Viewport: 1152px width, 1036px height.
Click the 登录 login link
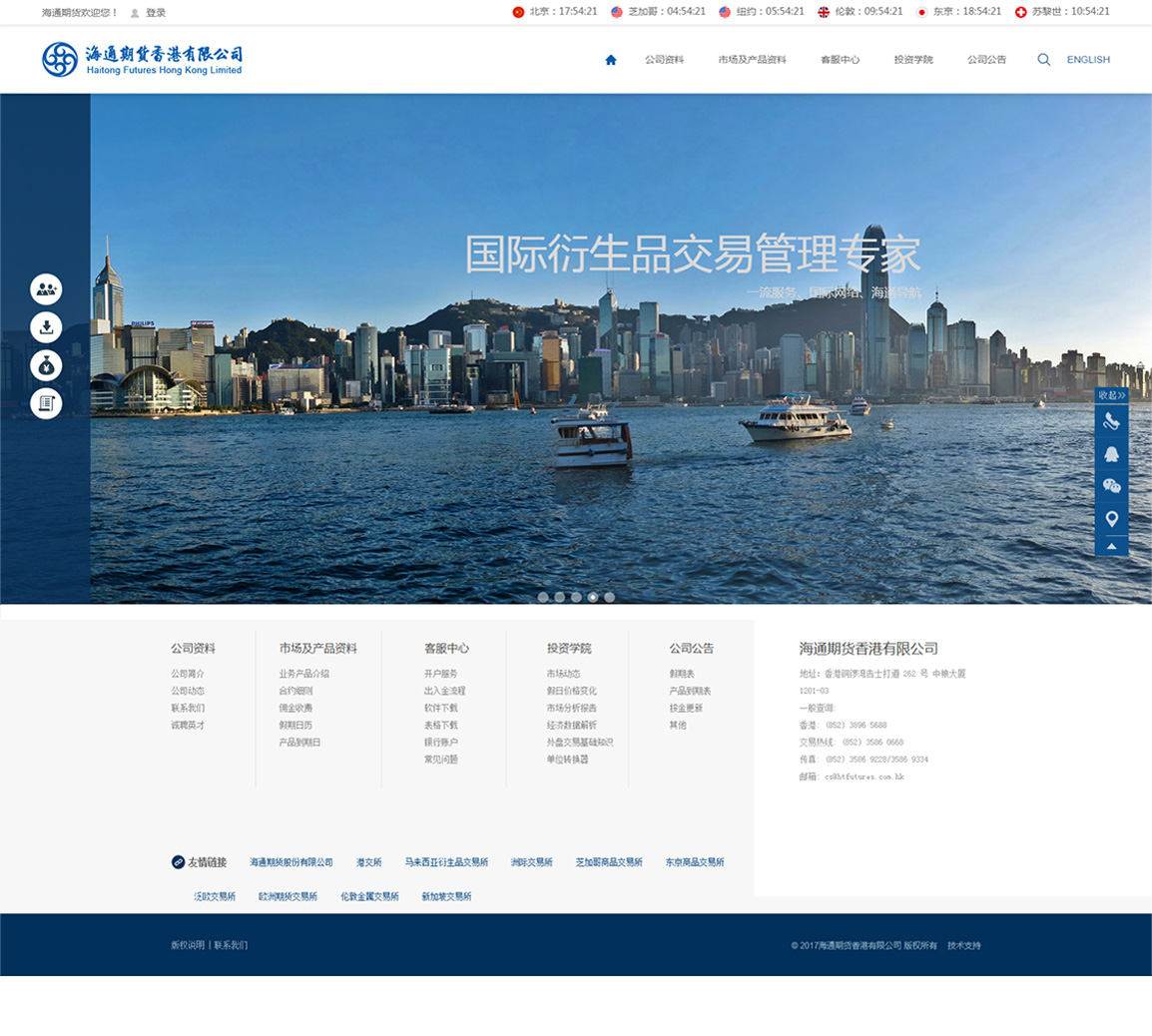[x=156, y=13]
